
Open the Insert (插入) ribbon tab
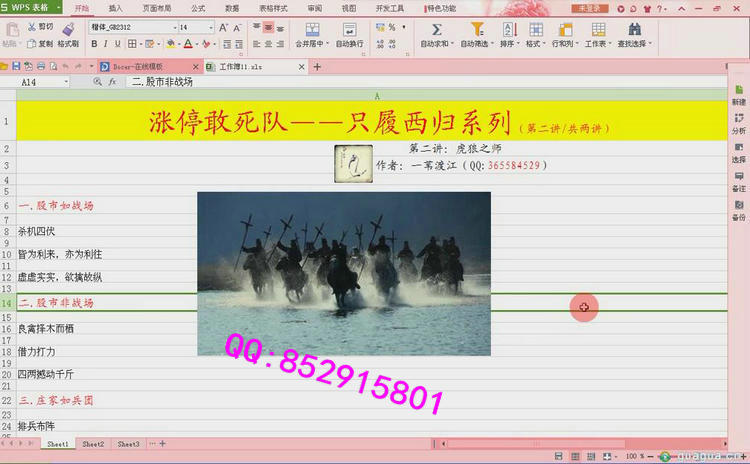tap(116, 7)
